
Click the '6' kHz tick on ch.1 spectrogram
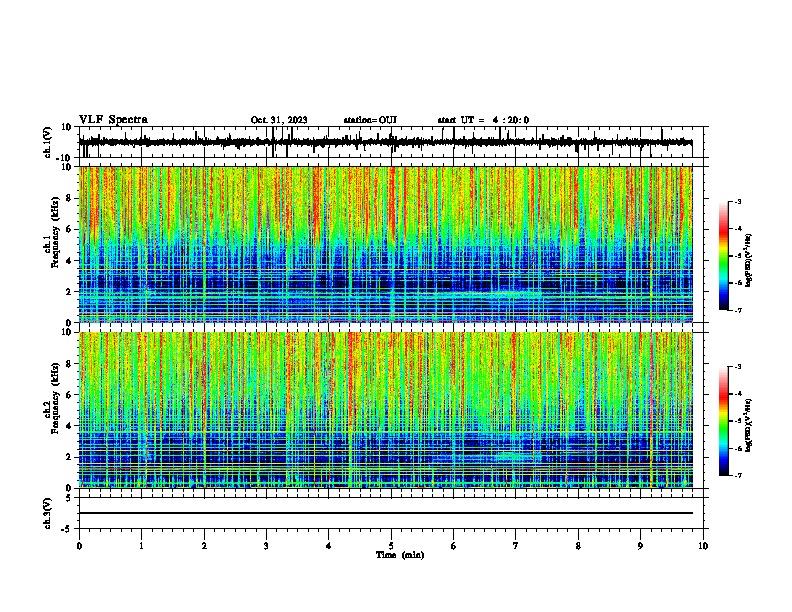point(69,229)
